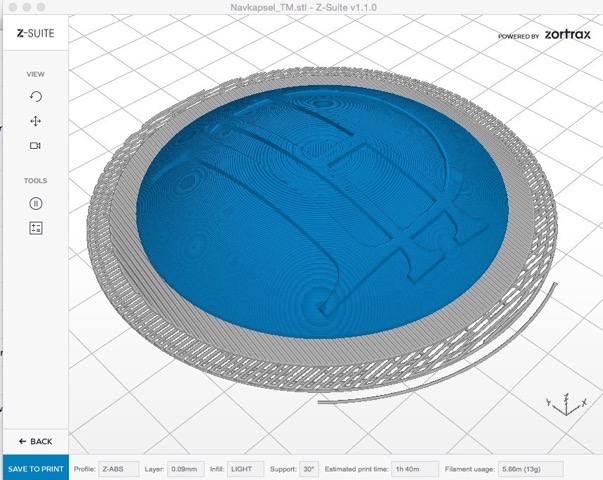Click the estimated print time field
The width and height of the screenshot is (603, 480).
click(x=413, y=468)
